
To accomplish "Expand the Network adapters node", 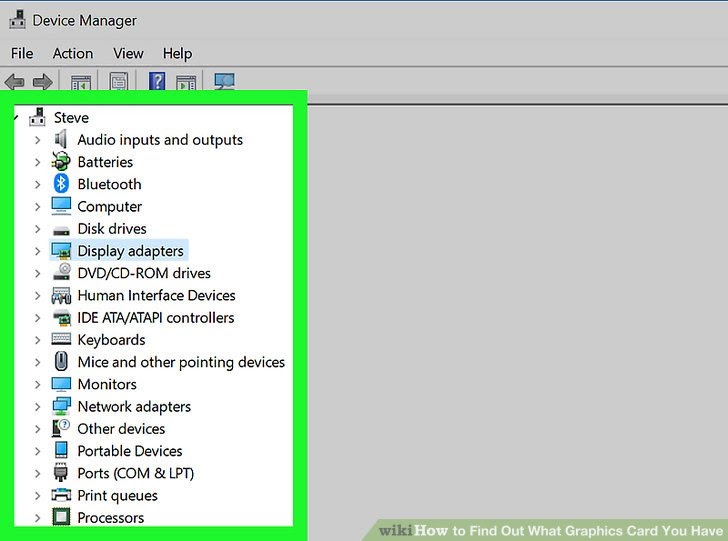I will pos(38,406).
